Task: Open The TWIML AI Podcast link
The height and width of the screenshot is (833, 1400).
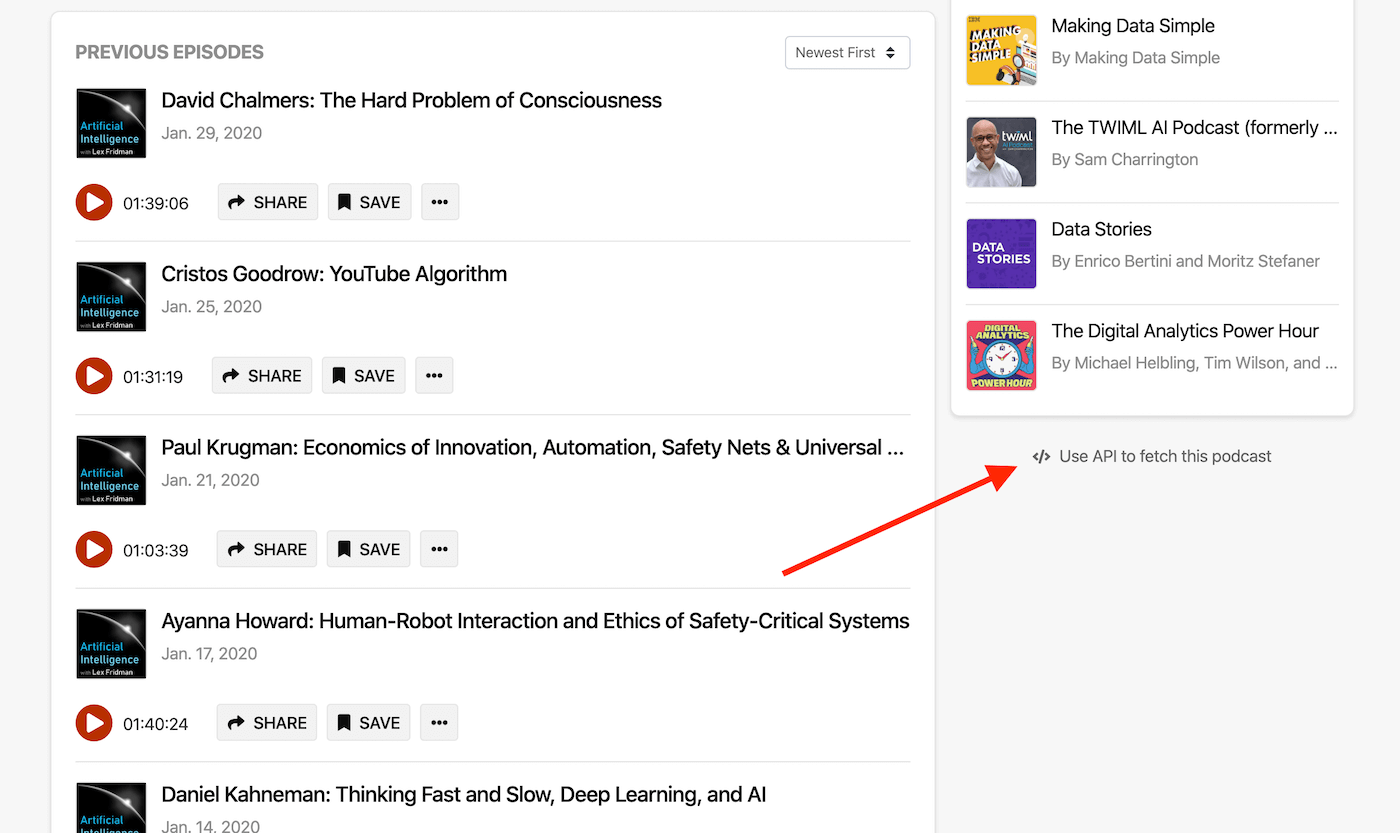Action: pos(1194,128)
